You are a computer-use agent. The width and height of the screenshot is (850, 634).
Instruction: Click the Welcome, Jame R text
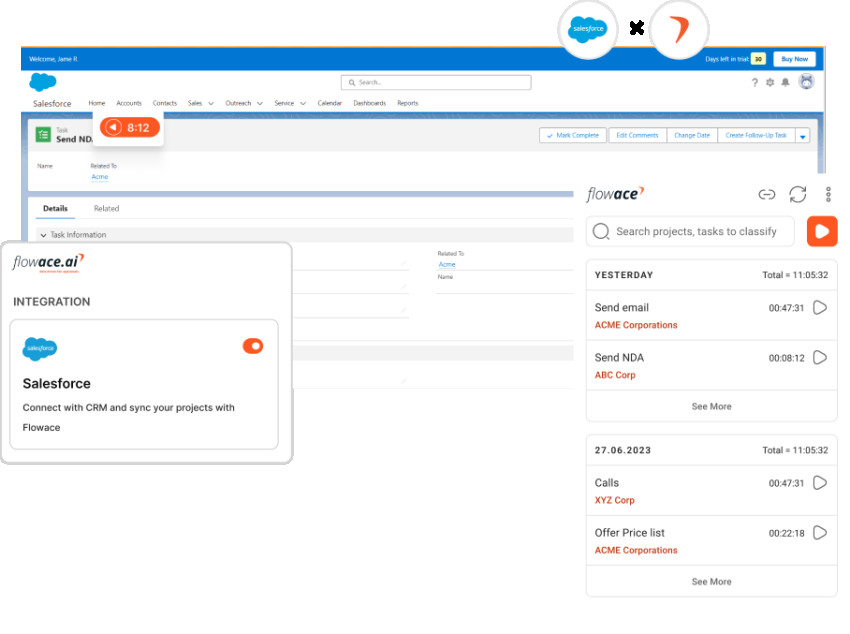(x=53, y=59)
